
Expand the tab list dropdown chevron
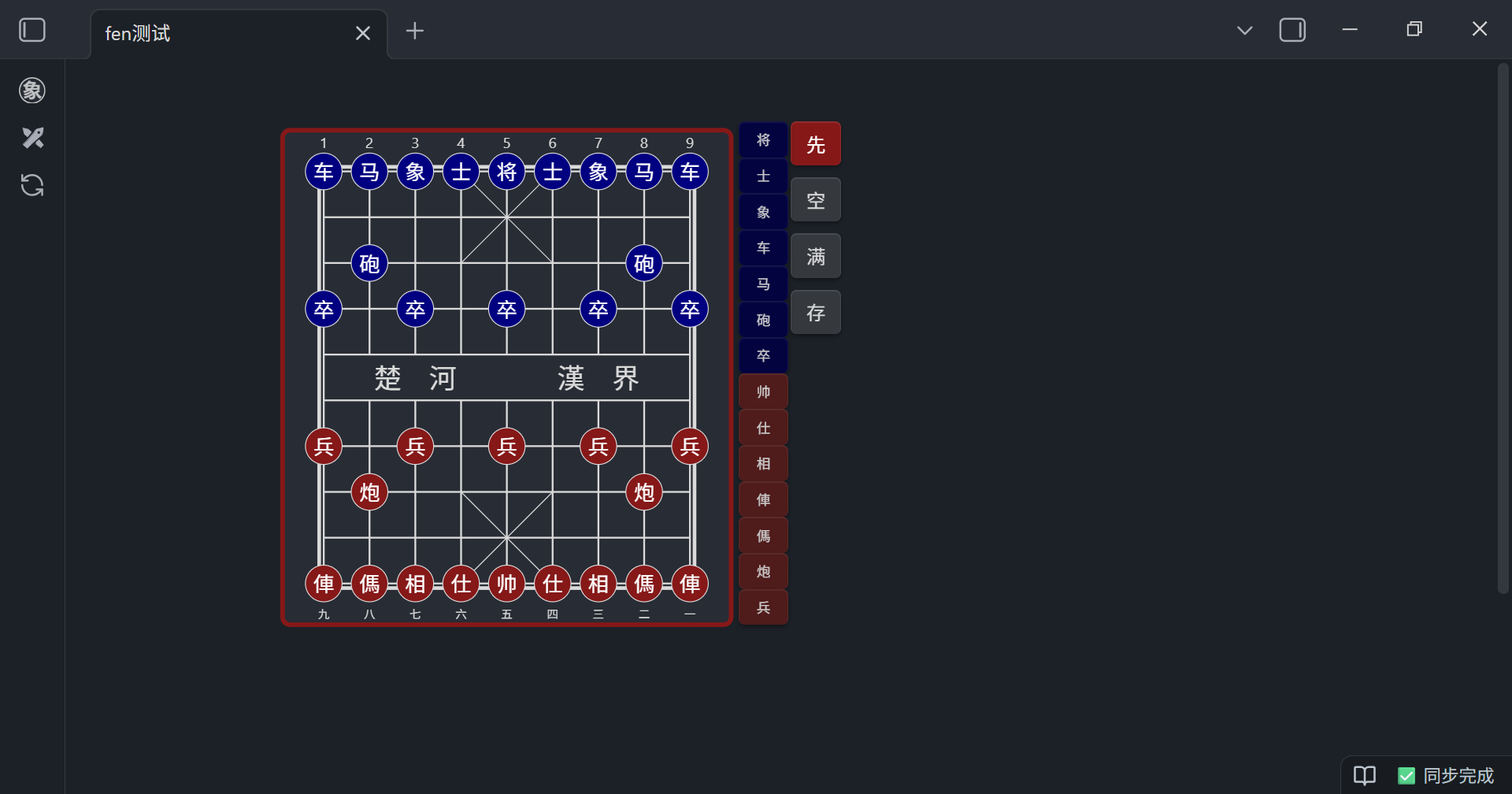click(x=1244, y=30)
